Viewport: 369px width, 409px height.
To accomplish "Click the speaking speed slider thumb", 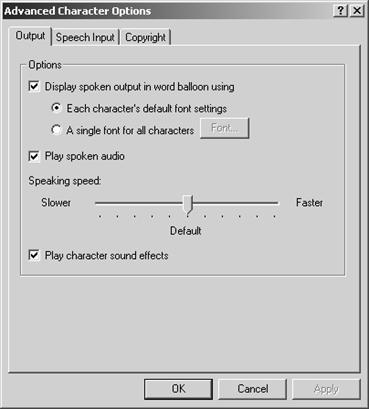I will (x=188, y=205).
